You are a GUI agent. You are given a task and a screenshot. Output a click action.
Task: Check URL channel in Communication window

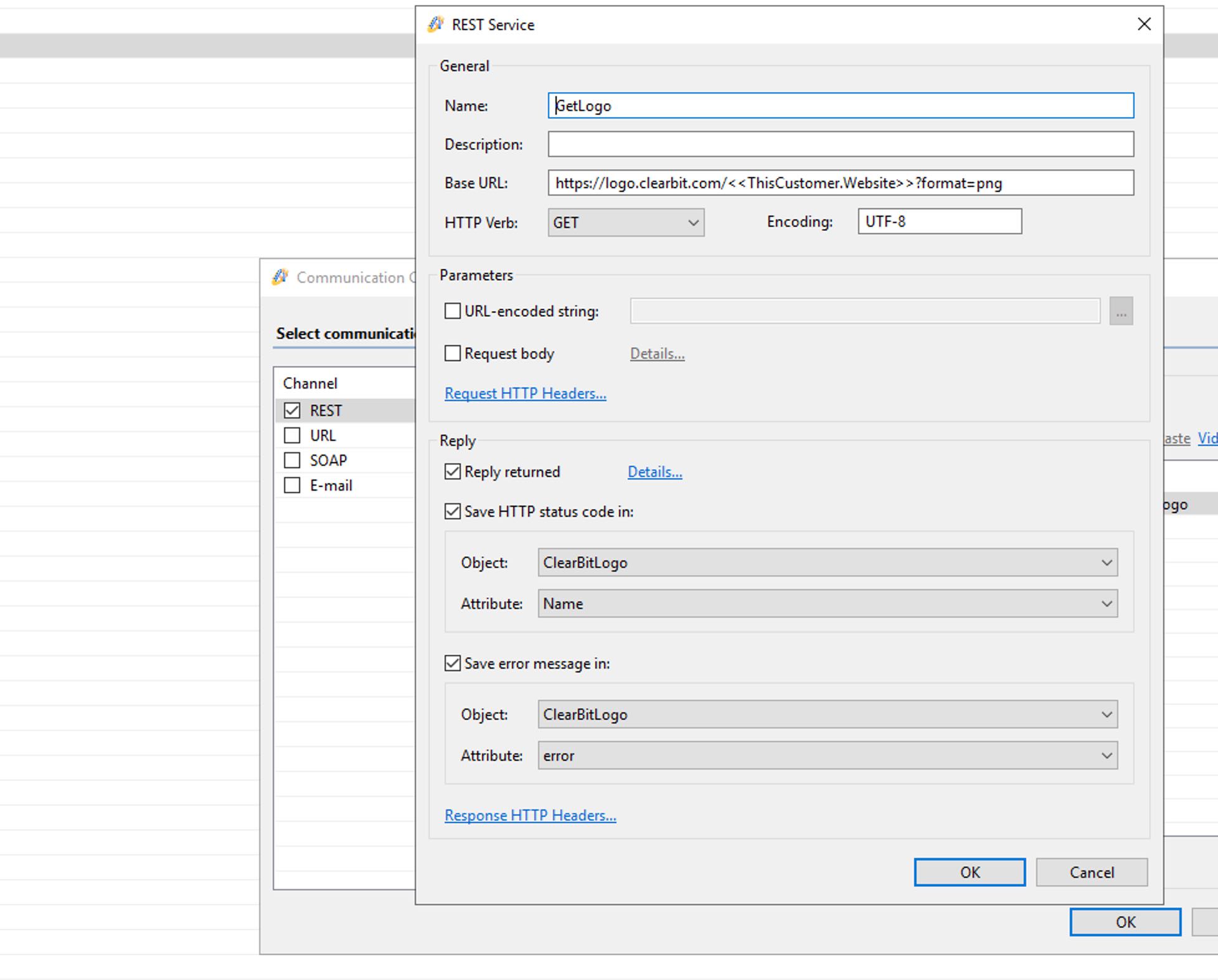[x=292, y=435]
